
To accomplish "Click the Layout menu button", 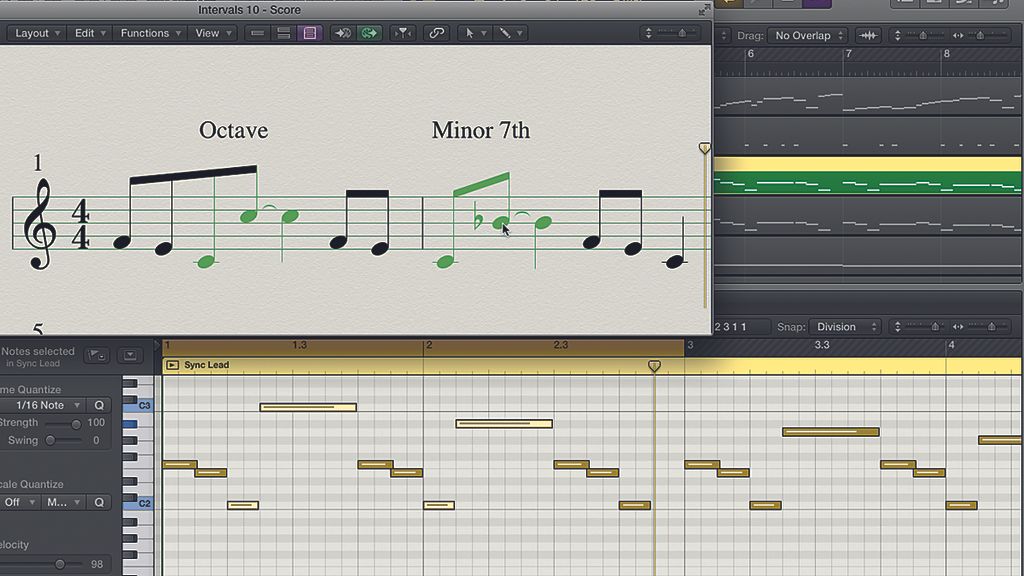I will click(x=35, y=33).
